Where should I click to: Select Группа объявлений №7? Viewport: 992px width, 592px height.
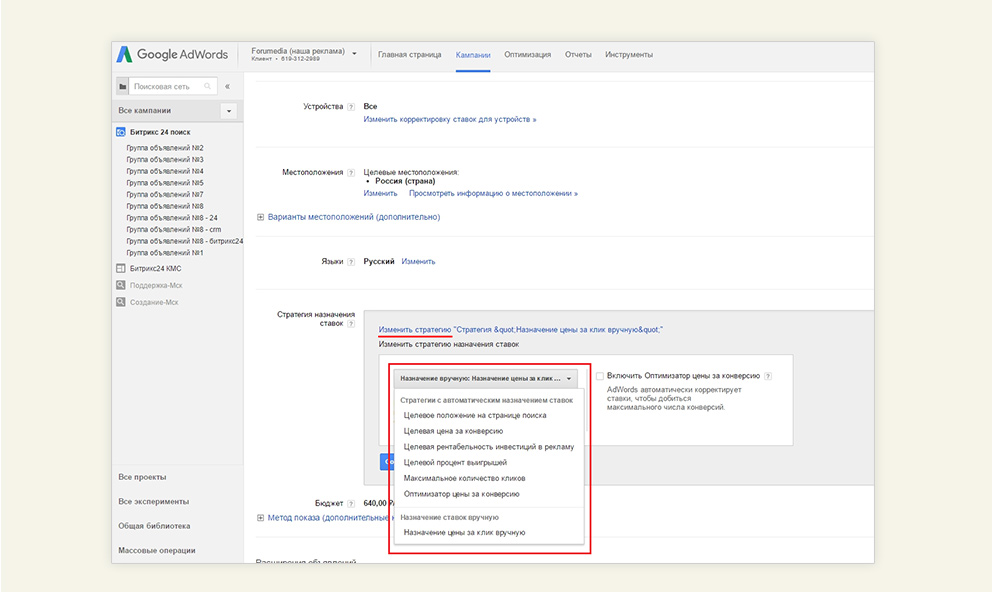(x=165, y=195)
